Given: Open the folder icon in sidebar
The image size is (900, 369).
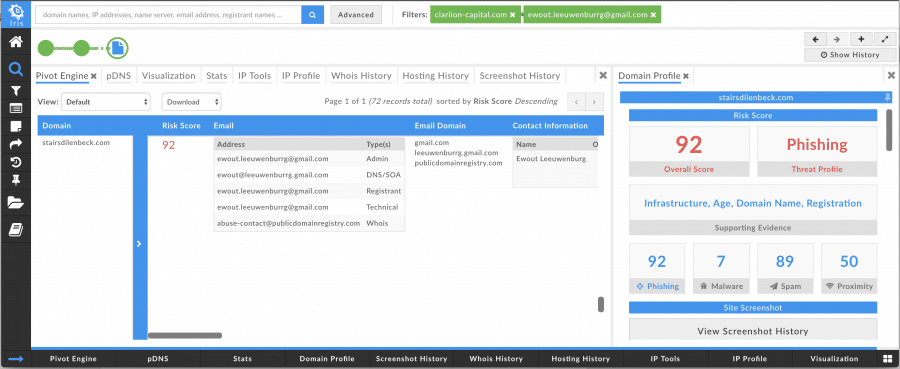Looking at the screenshot, I should click(x=15, y=202).
